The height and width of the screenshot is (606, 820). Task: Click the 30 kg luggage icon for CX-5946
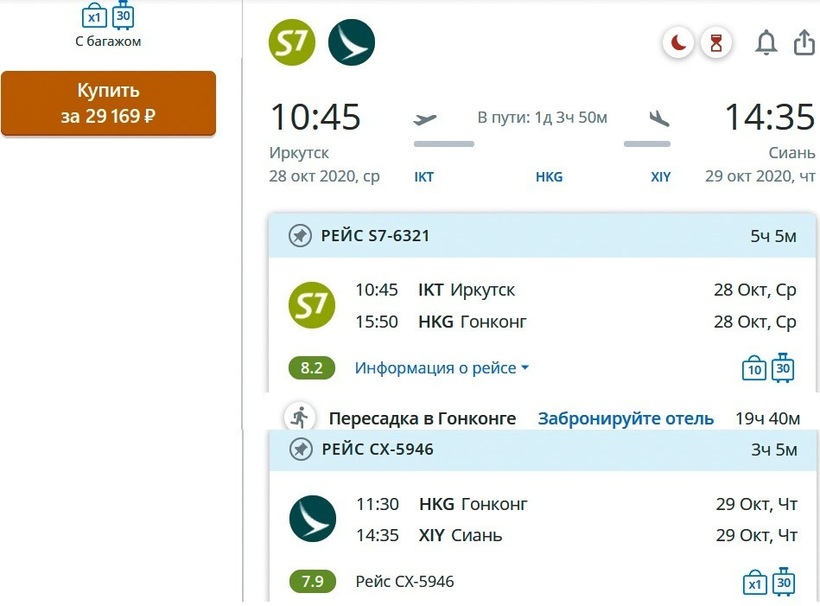(783, 581)
